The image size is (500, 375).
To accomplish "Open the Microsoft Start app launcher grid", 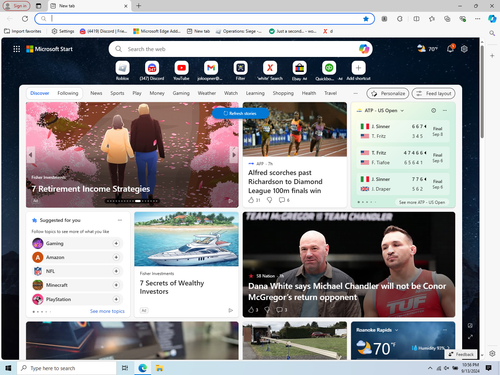I will [16, 49].
